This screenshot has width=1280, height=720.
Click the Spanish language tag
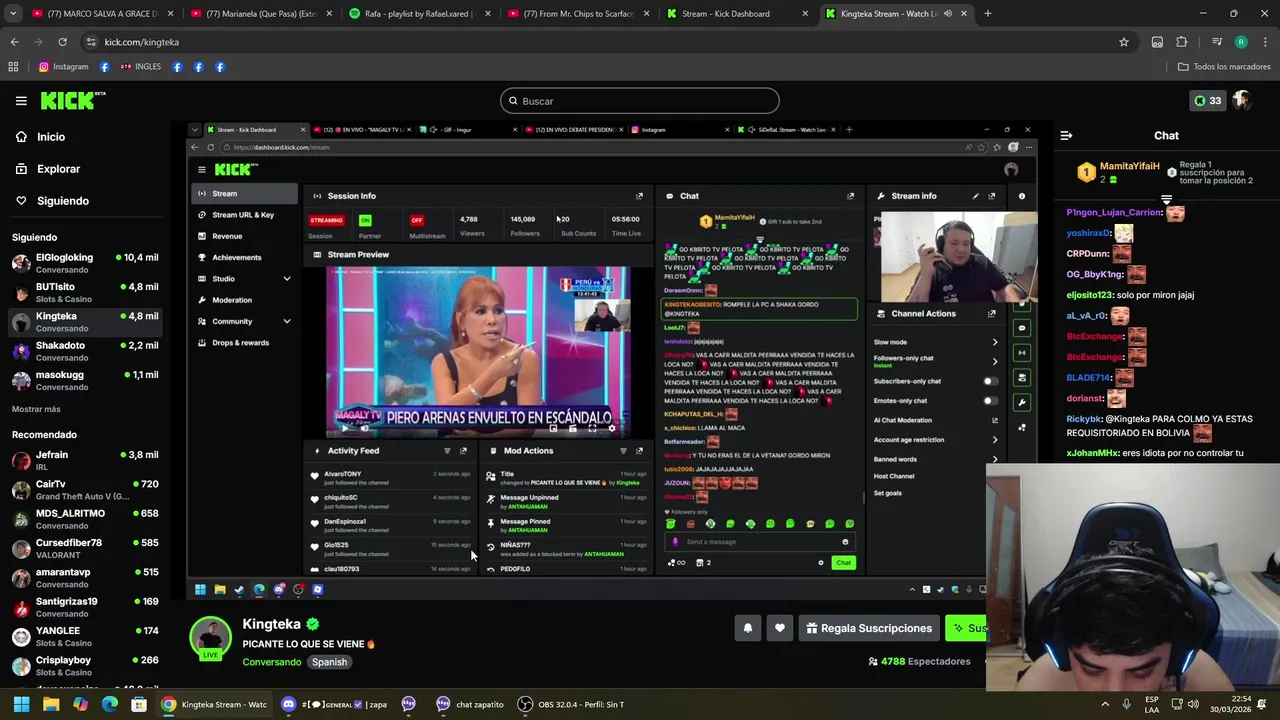329,662
